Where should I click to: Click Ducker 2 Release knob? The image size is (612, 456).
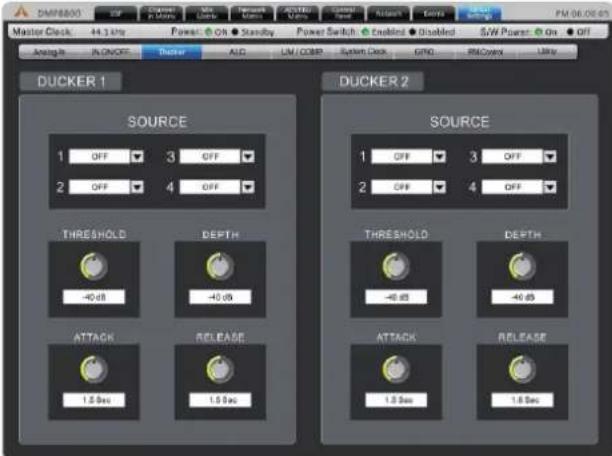click(x=522, y=369)
